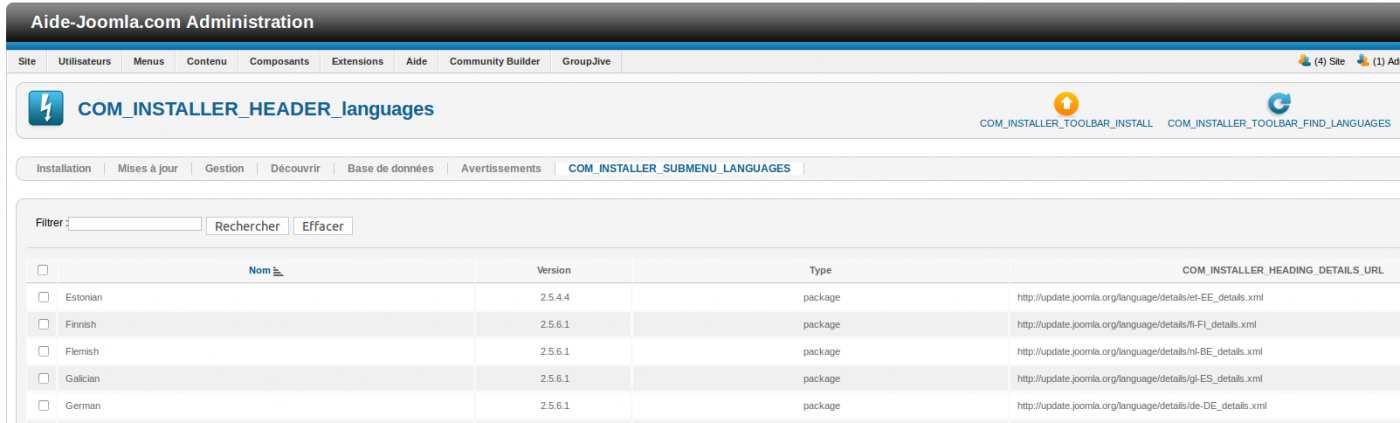This screenshot has width=1400, height=423.
Task: Click the sort arrow icon beside Nom
Action: tap(278, 271)
